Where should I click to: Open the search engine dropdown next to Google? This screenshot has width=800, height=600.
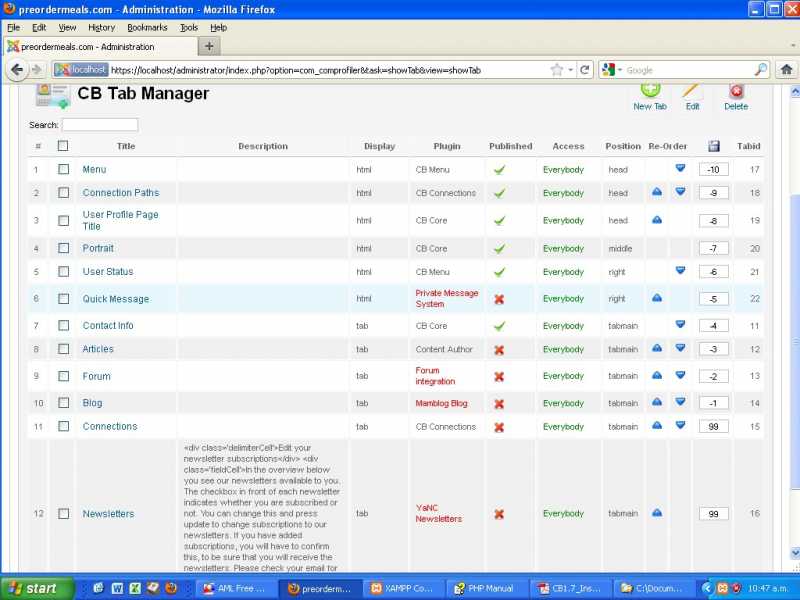(620, 70)
